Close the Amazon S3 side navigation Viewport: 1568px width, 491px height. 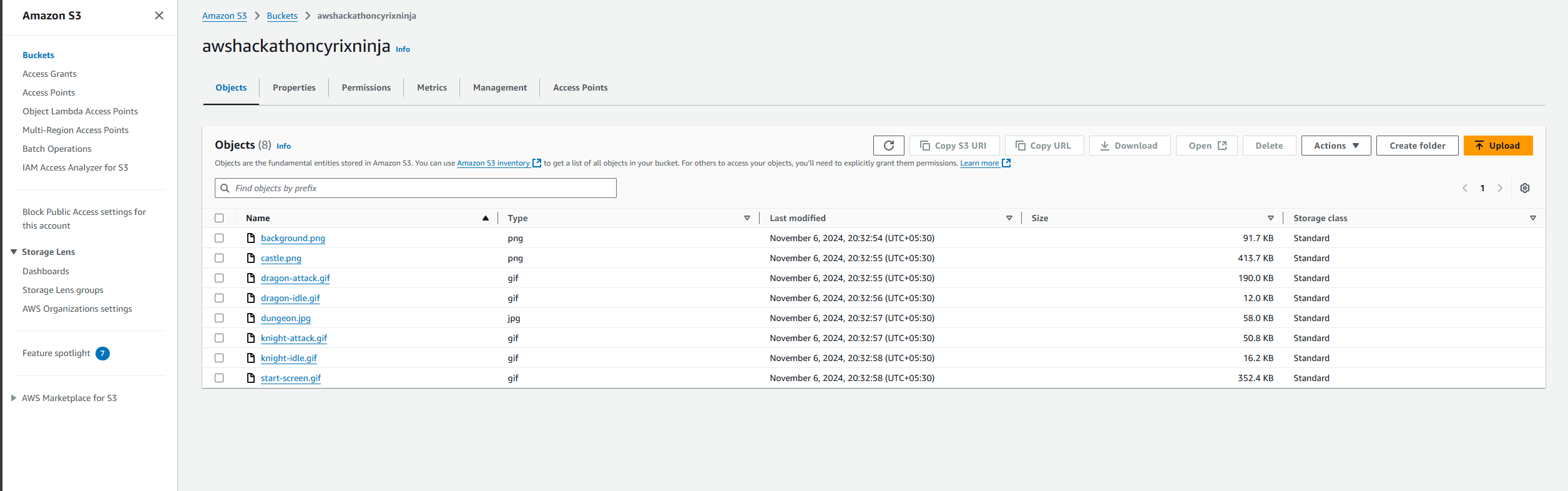tap(159, 16)
